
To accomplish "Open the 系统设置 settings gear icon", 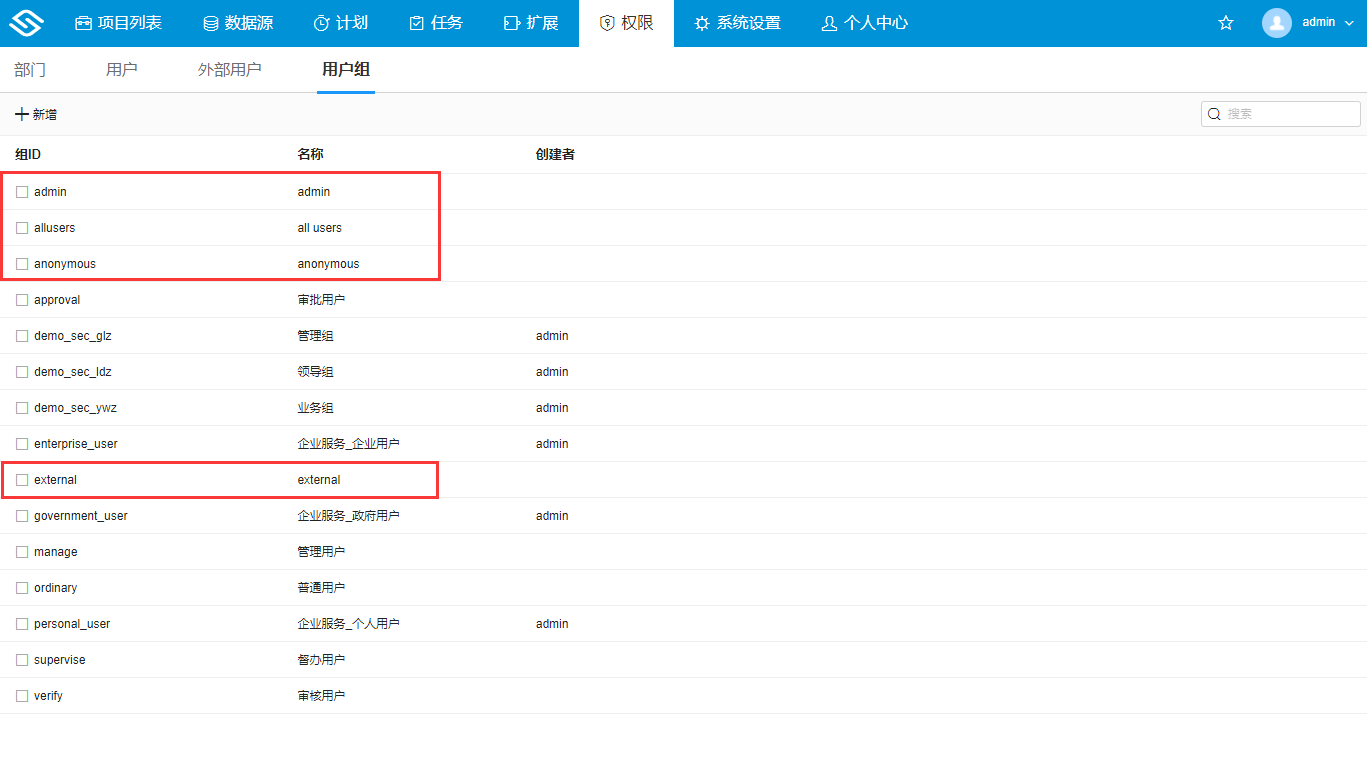I will point(701,22).
